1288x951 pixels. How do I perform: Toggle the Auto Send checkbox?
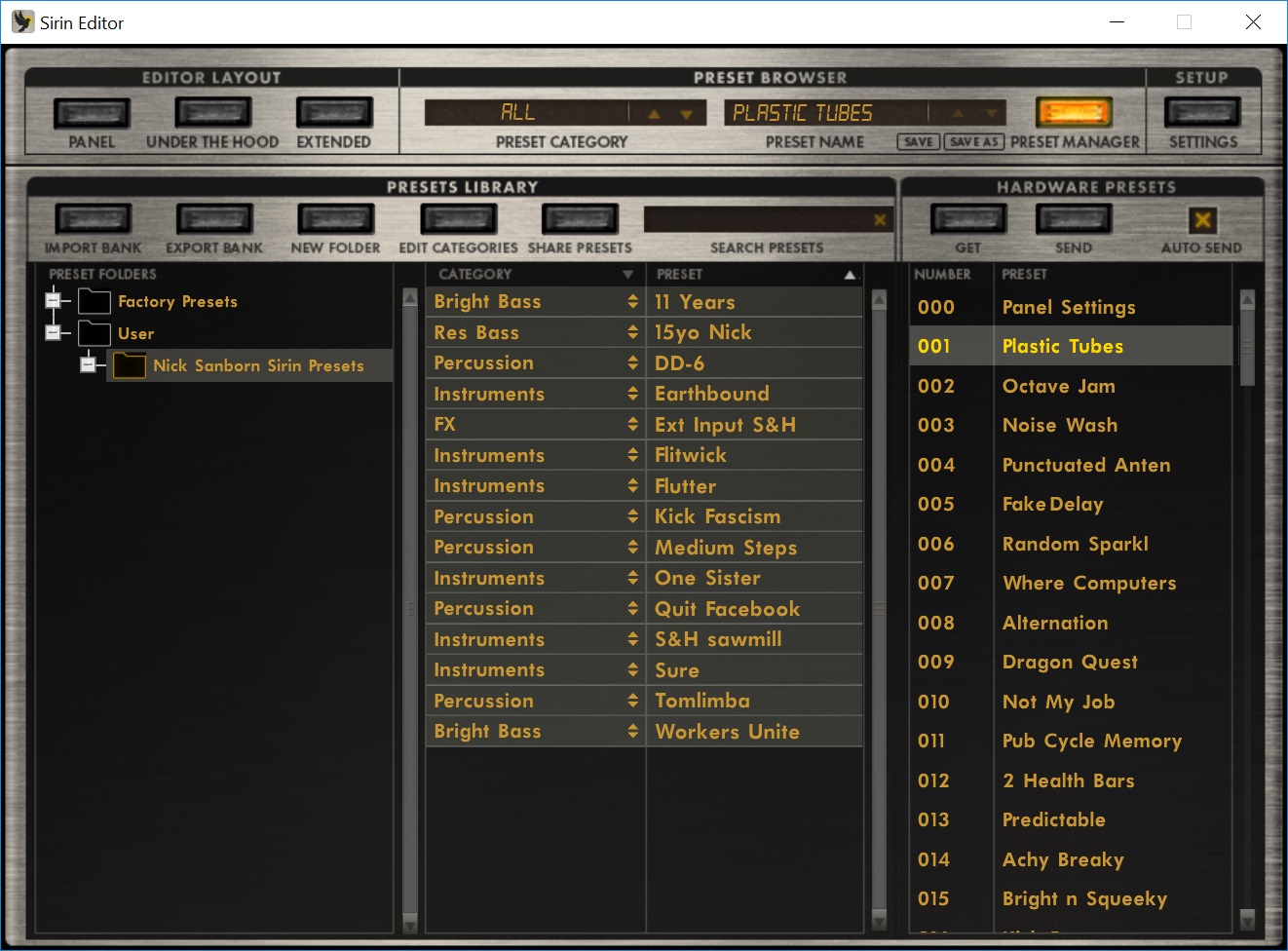coord(1202,220)
